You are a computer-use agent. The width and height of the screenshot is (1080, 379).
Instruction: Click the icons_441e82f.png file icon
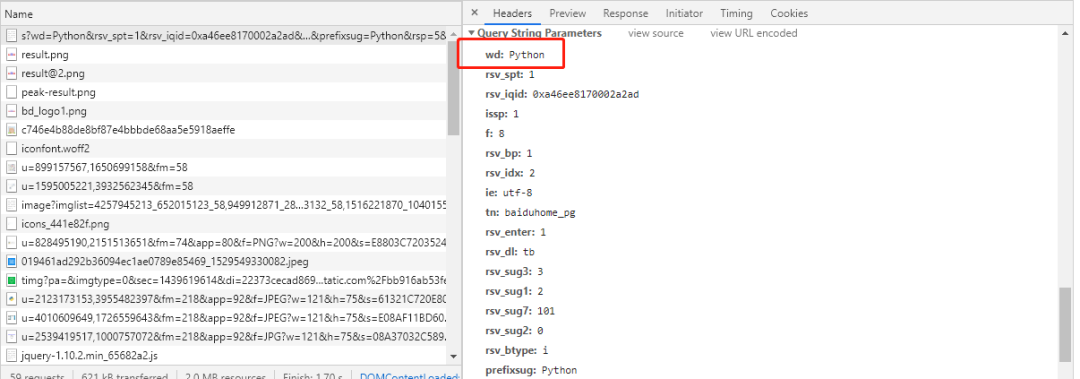click(11, 224)
